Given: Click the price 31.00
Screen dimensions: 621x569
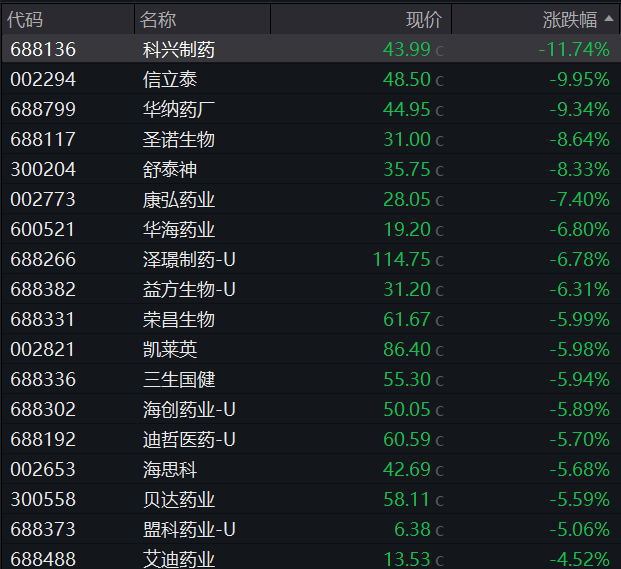Looking at the screenshot, I should coord(407,139).
